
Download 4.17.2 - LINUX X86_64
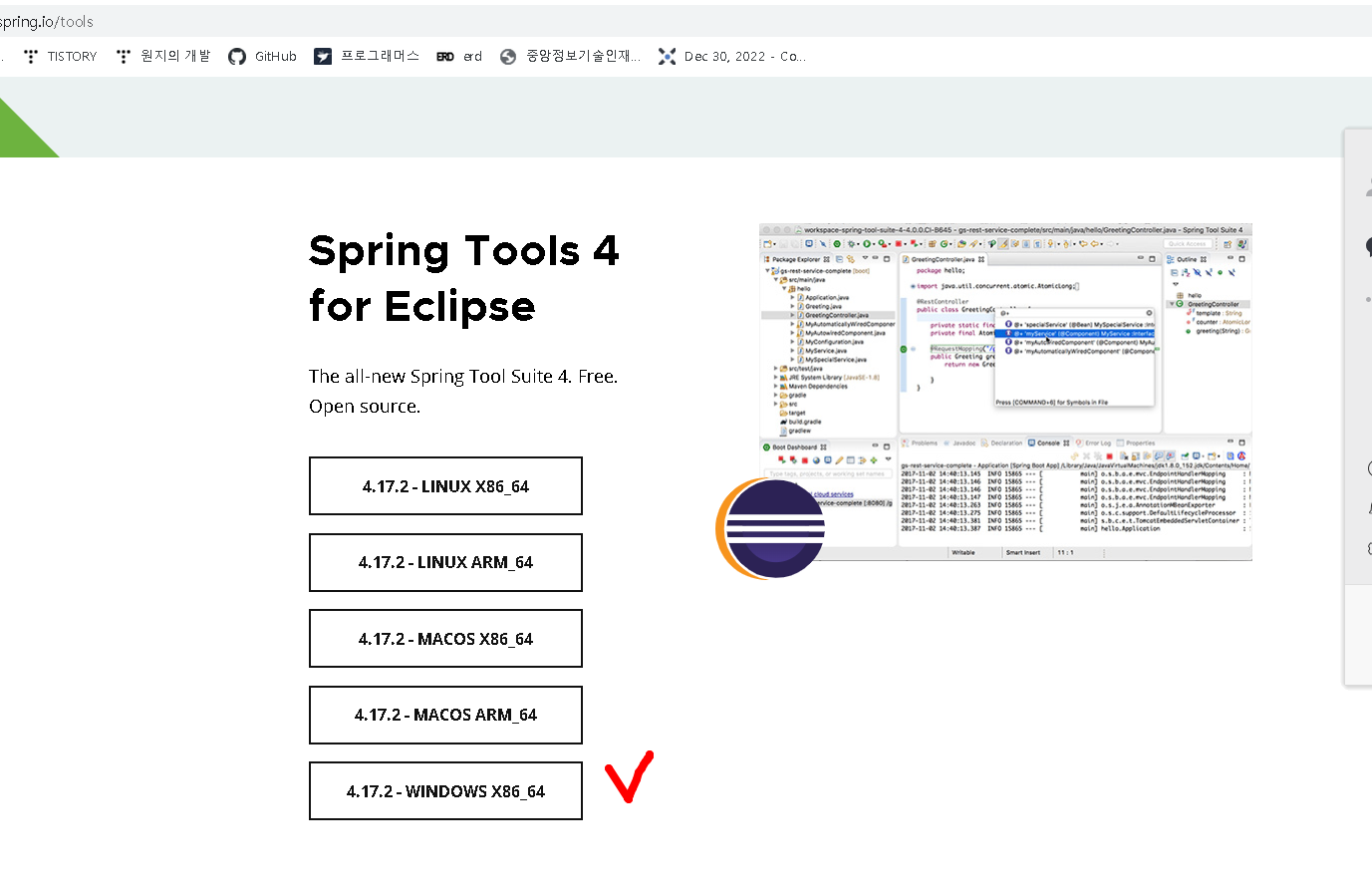coord(445,486)
